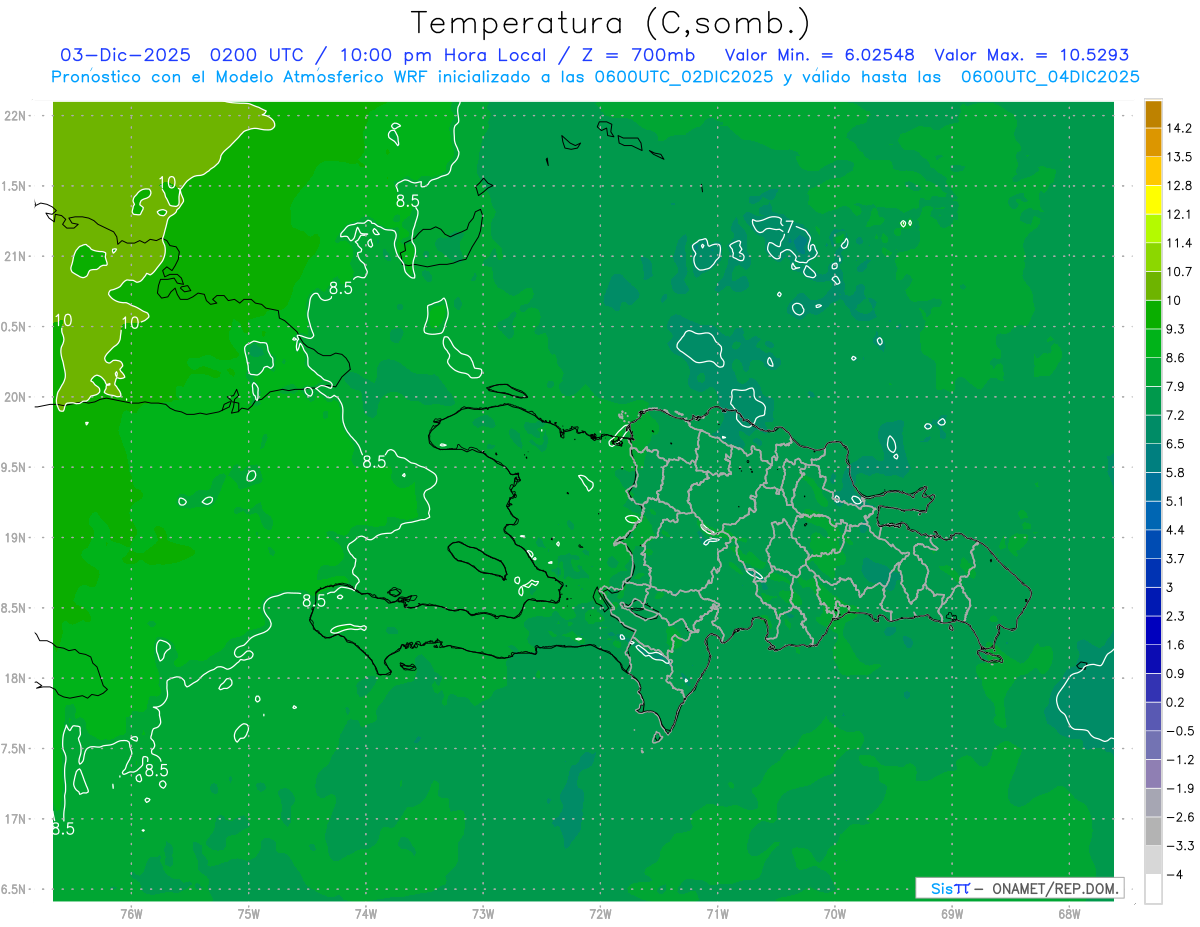This screenshot has width=1200, height=927.
Task: Pick the yellow swatch between 12.1 and 12.8
Action: point(1153,200)
